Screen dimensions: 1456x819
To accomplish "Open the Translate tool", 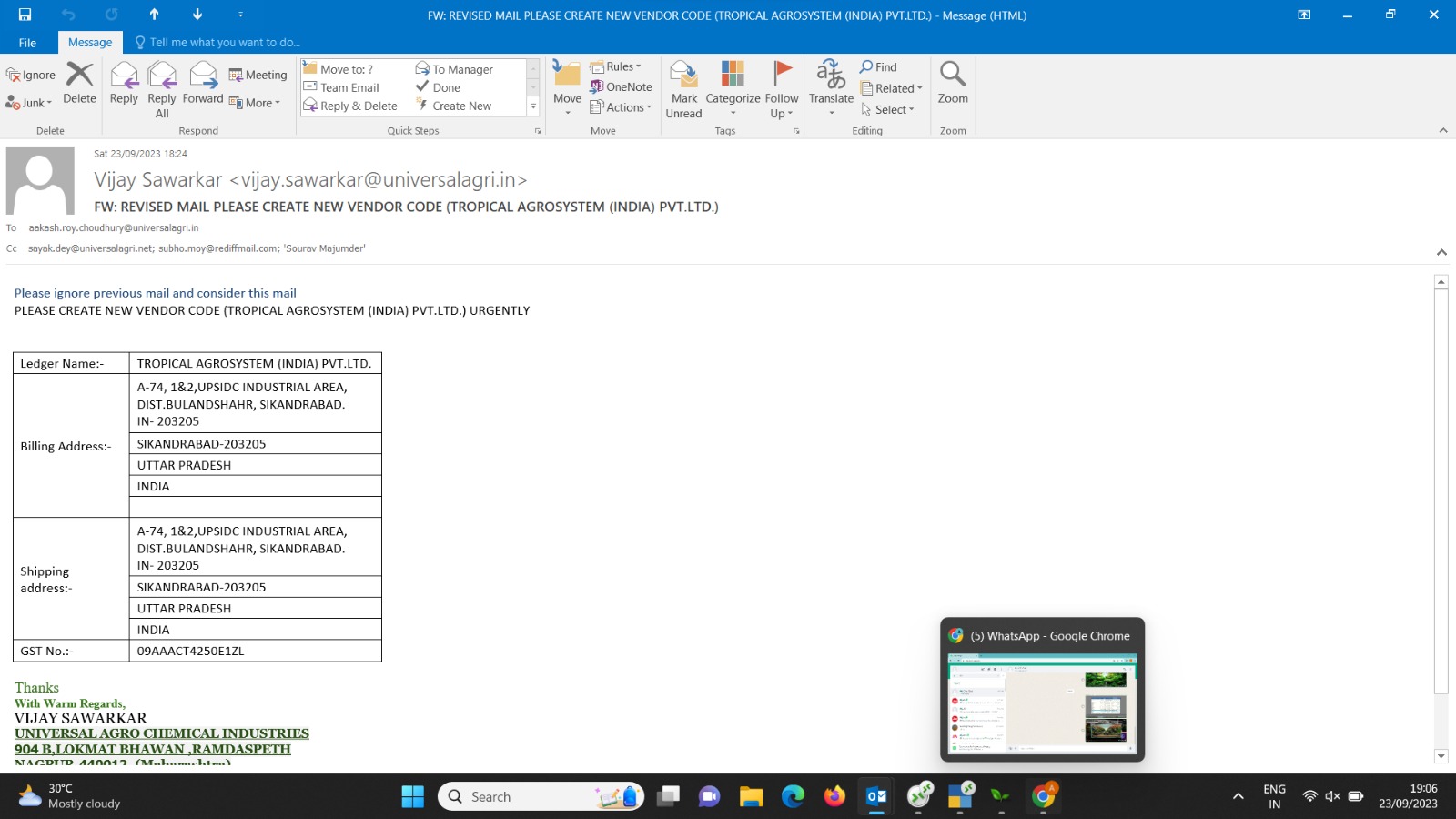I will tap(831, 87).
